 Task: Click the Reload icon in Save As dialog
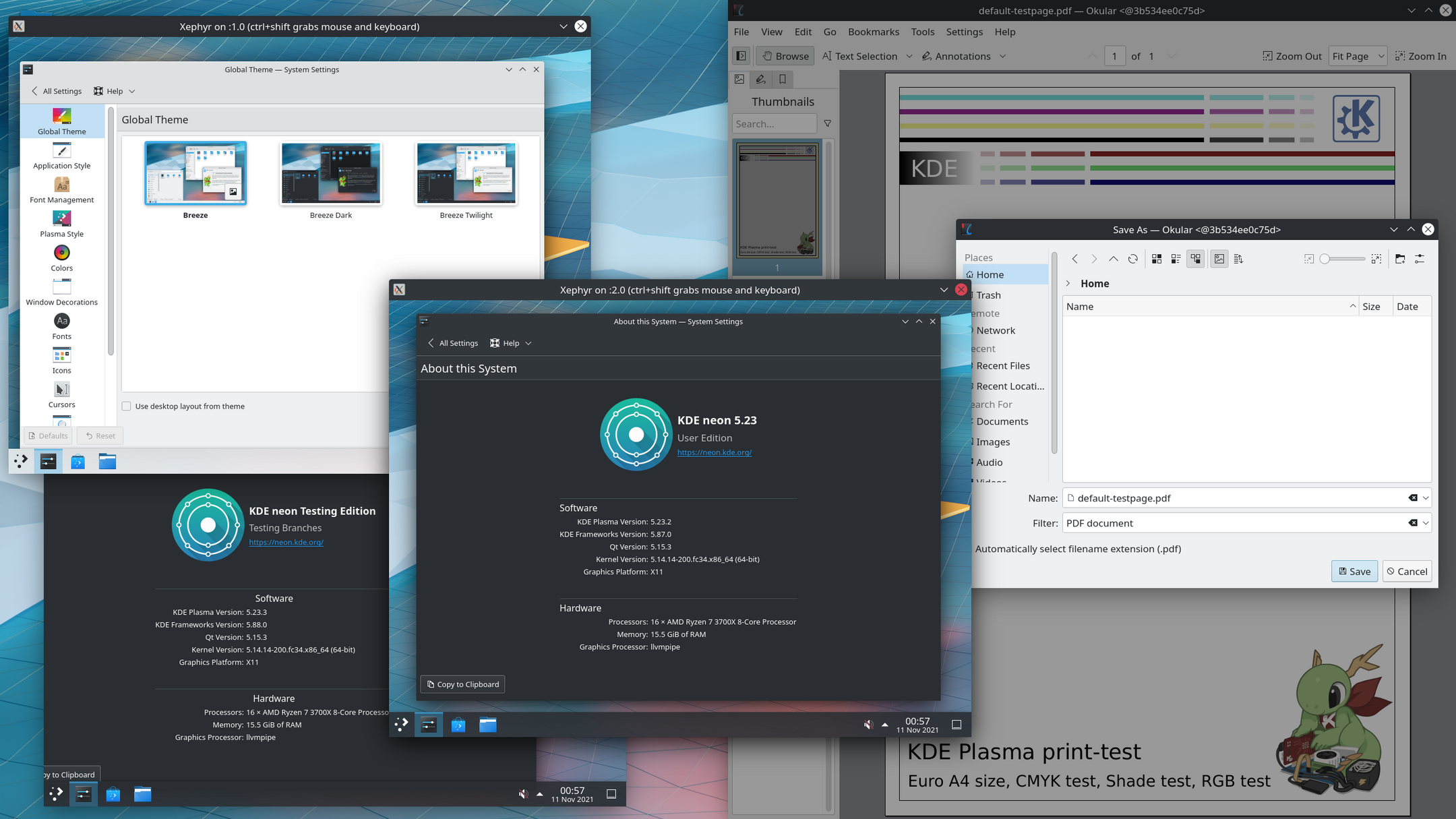pos(1132,259)
